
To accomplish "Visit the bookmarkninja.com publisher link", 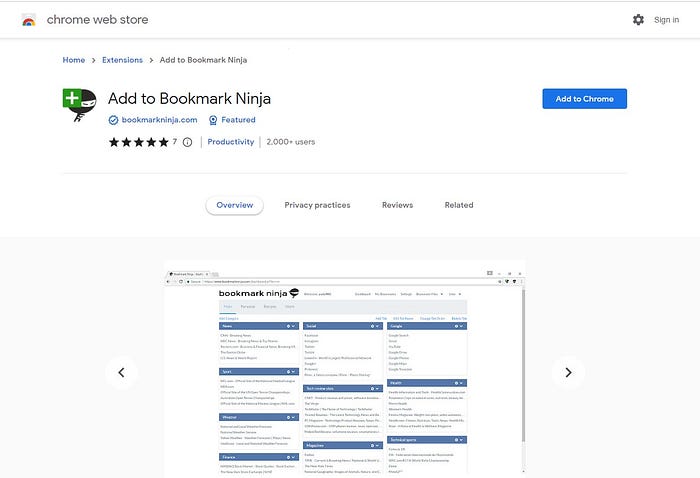I will point(159,120).
